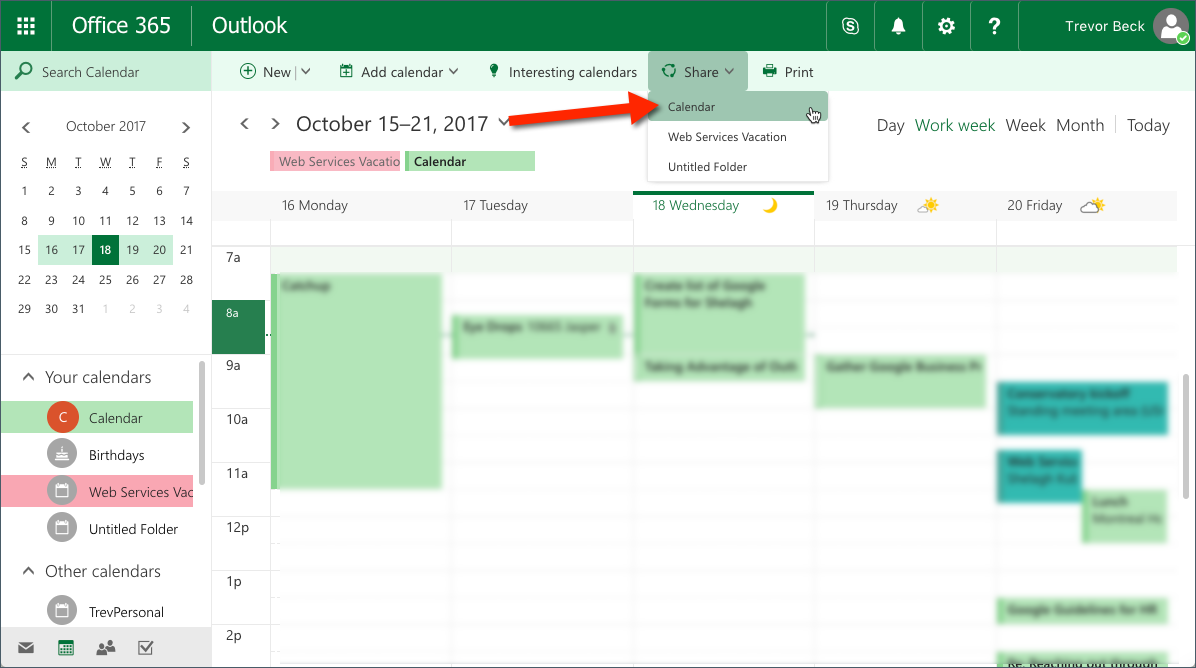Select day 25 in the mini calendar
1196x668 pixels.
[x=105, y=280]
